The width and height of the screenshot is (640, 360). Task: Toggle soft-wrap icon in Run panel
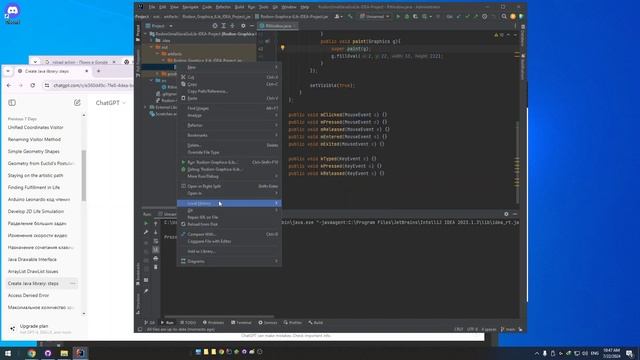tap(156, 241)
